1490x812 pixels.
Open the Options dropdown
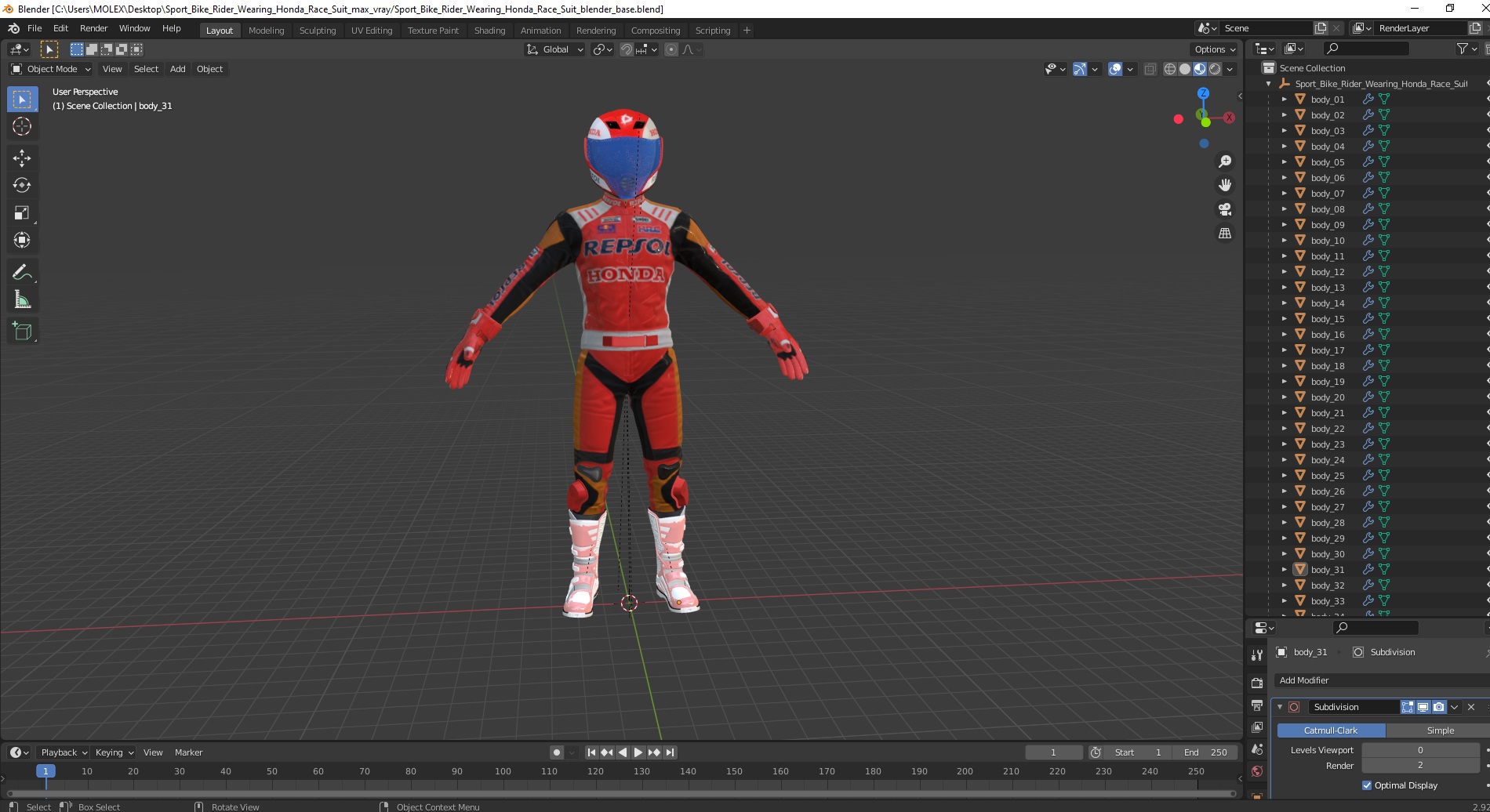(x=1215, y=49)
